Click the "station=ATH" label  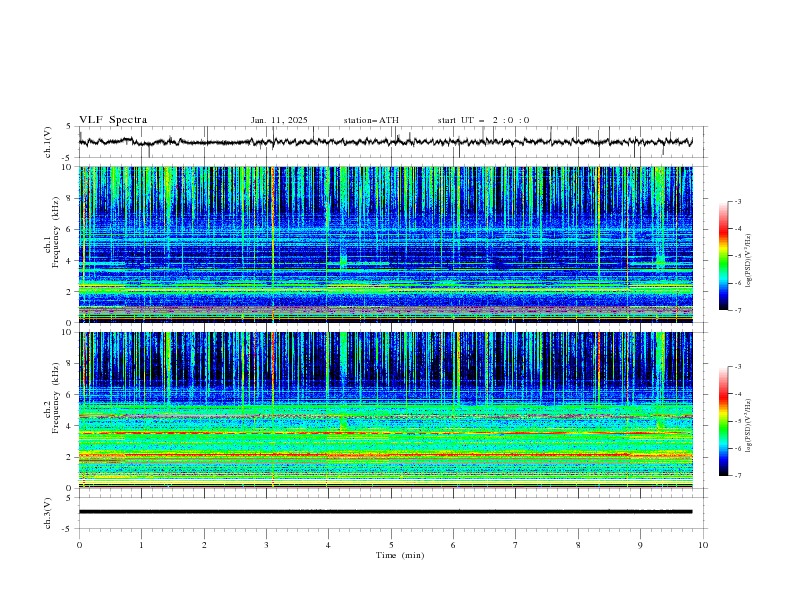coord(371,120)
